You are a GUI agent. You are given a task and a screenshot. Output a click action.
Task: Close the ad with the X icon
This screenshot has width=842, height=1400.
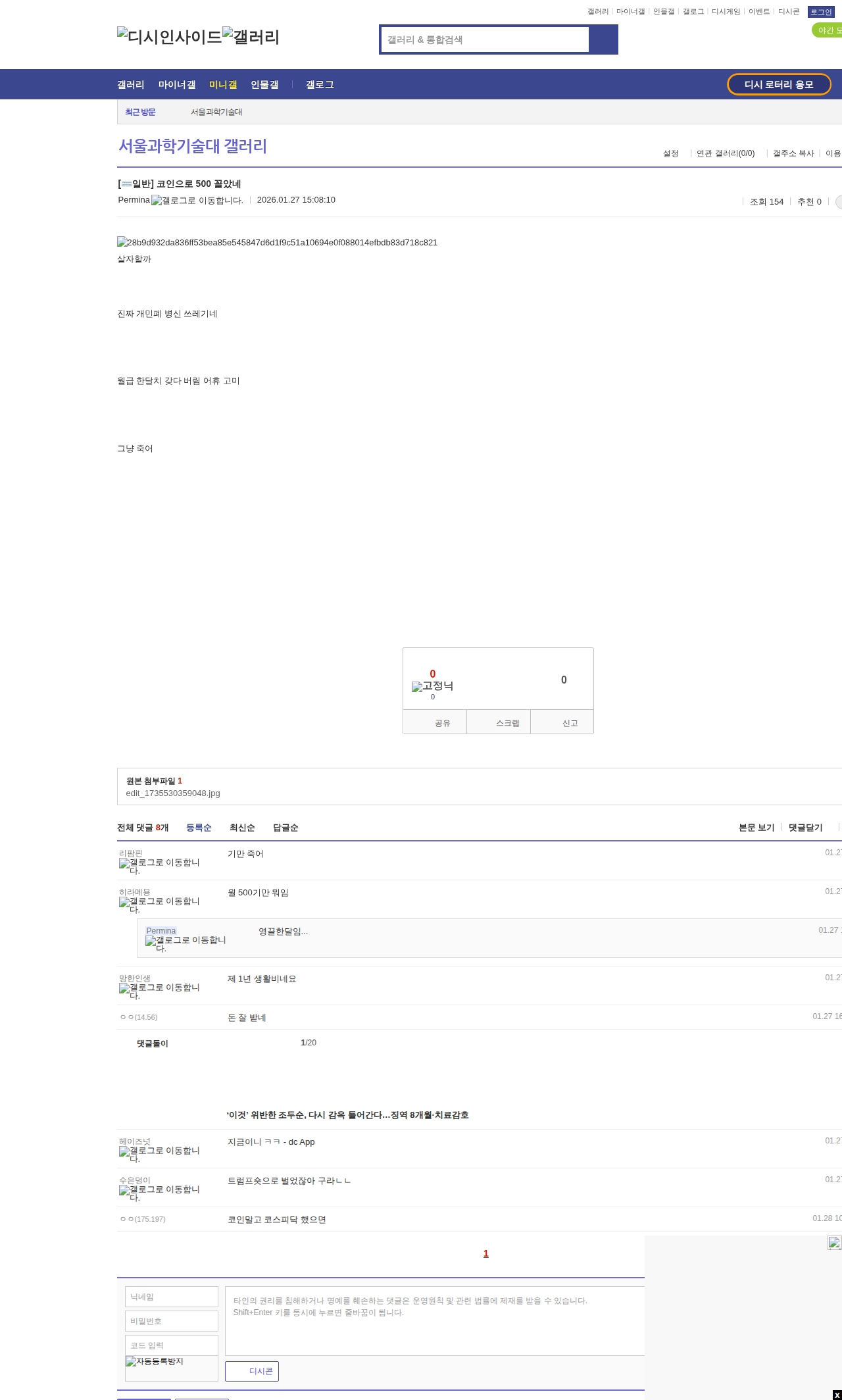point(836,1395)
